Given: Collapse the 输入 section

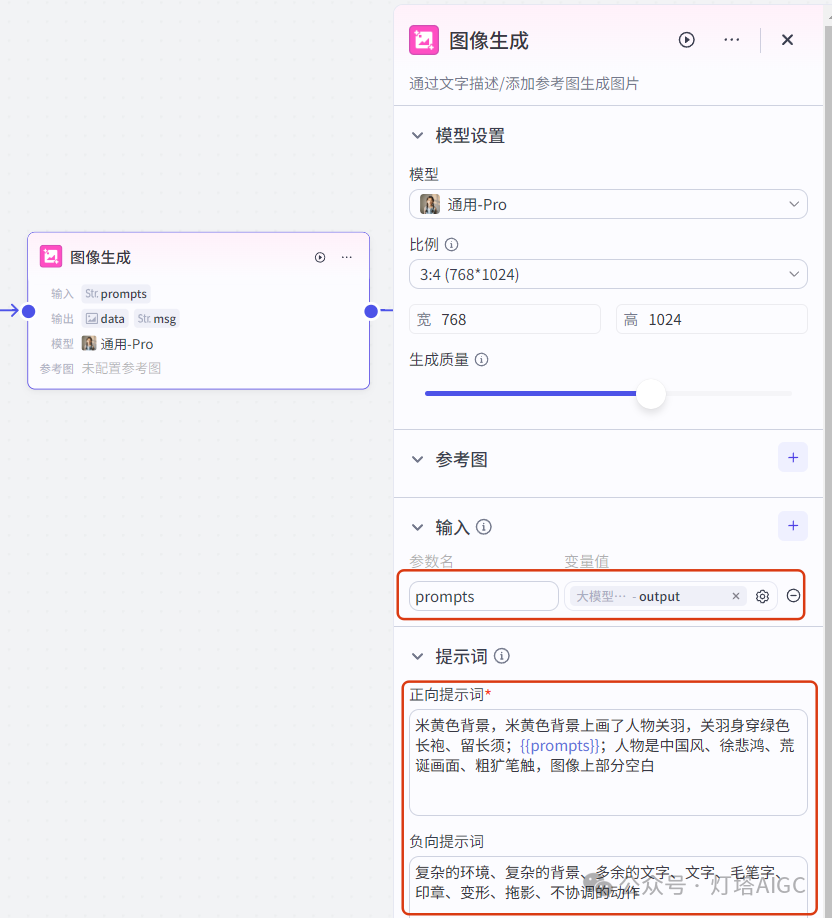Looking at the screenshot, I should 417,527.
